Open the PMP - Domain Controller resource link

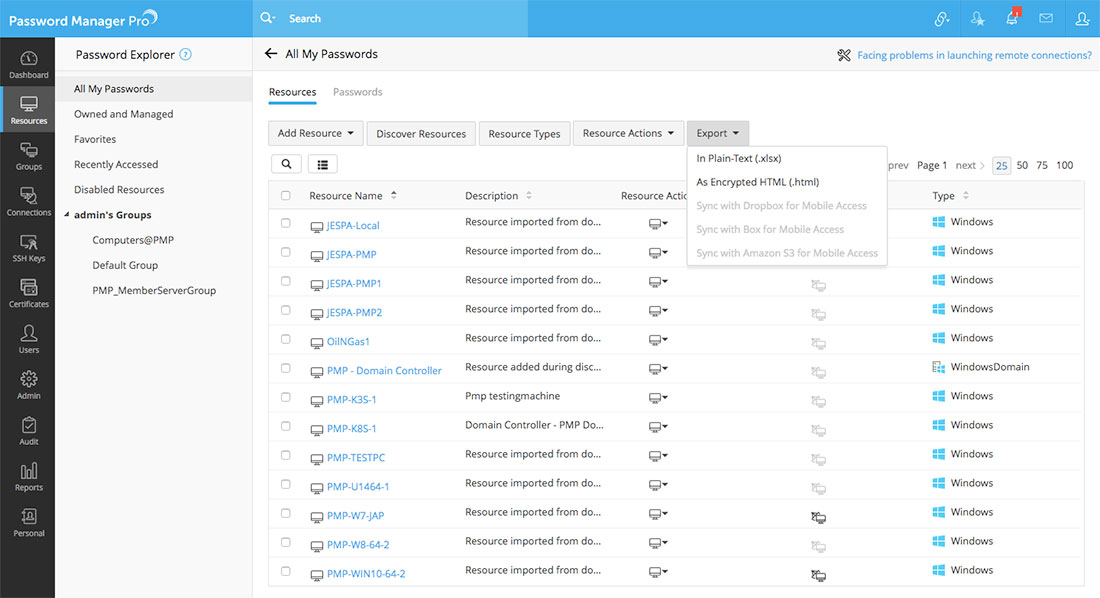tap(384, 370)
